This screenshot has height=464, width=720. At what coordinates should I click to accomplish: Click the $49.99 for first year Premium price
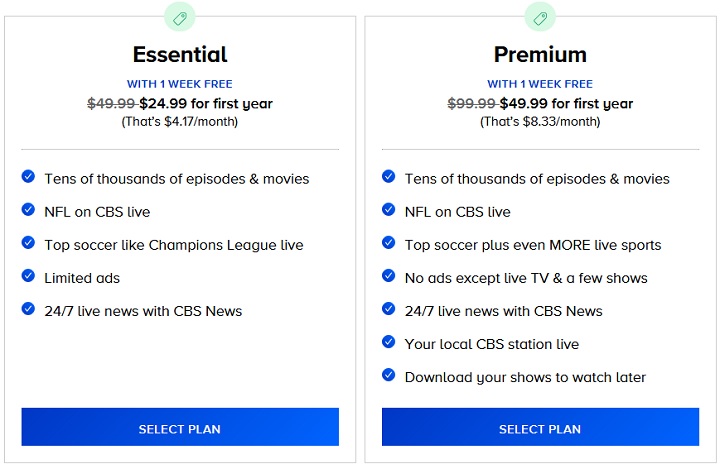point(567,104)
